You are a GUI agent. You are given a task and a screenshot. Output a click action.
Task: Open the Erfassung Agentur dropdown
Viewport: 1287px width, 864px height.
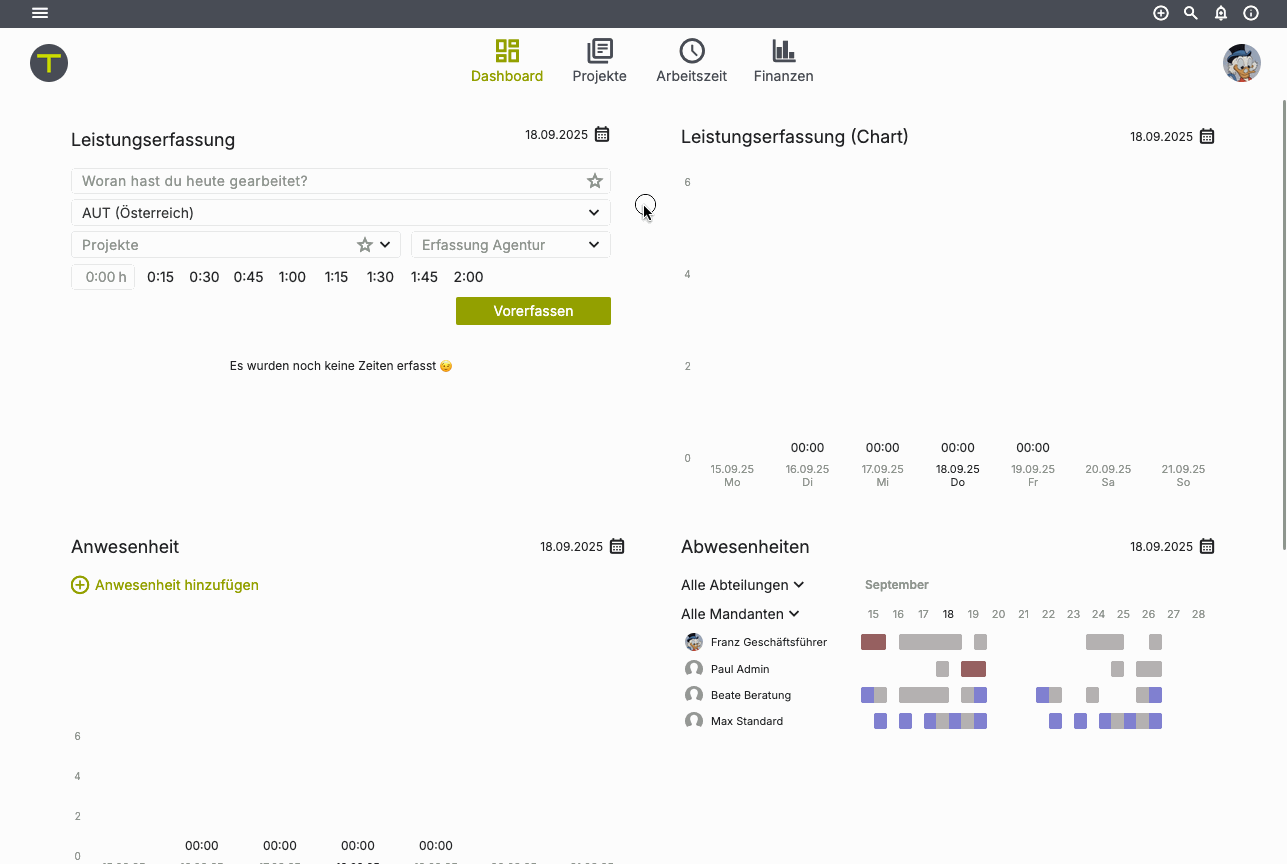[x=594, y=245]
